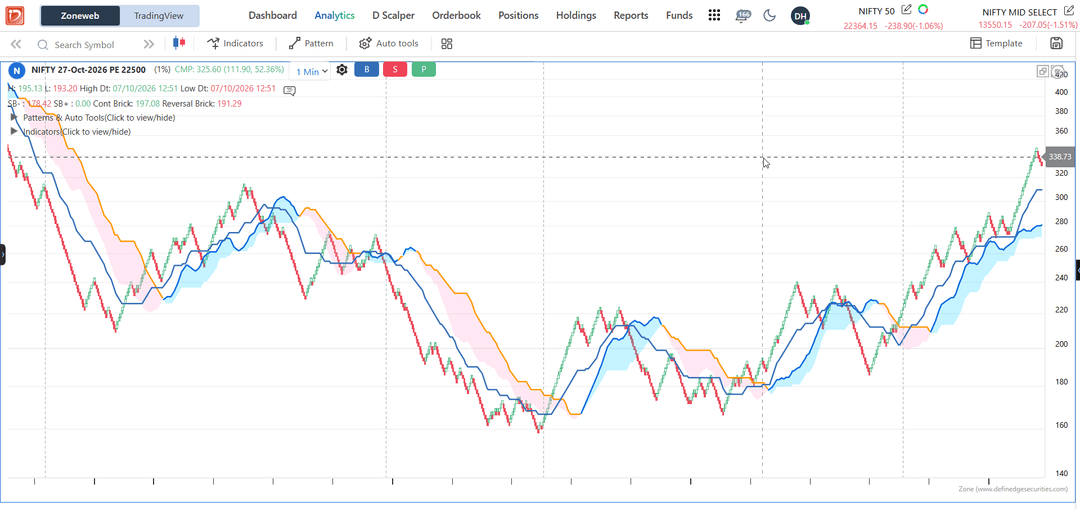Click the Zone definedgesecurities.com watermark link

[1012, 488]
